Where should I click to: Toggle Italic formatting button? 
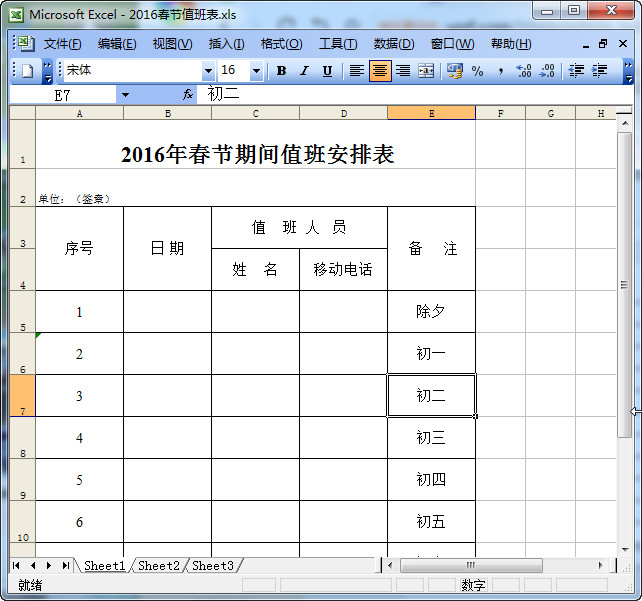(x=304, y=71)
